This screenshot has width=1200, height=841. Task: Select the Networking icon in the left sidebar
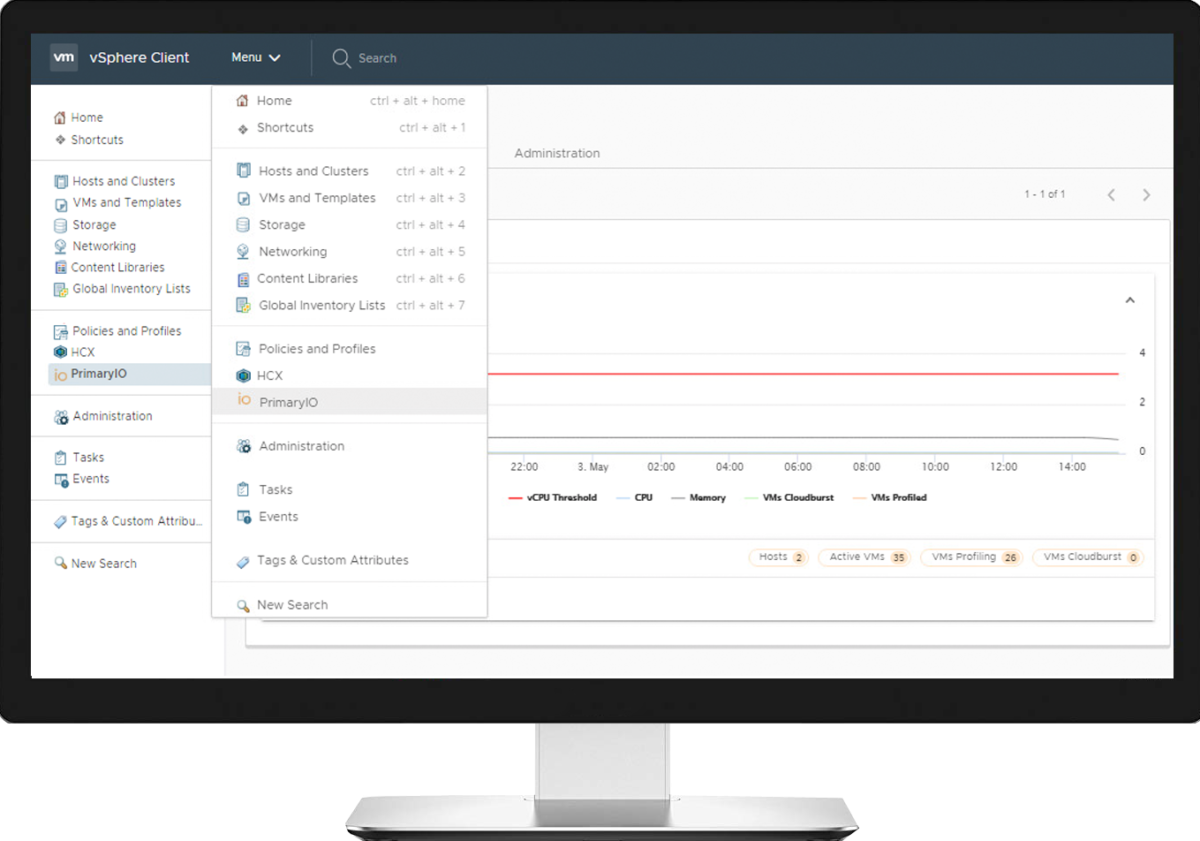pyautogui.click(x=61, y=246)
